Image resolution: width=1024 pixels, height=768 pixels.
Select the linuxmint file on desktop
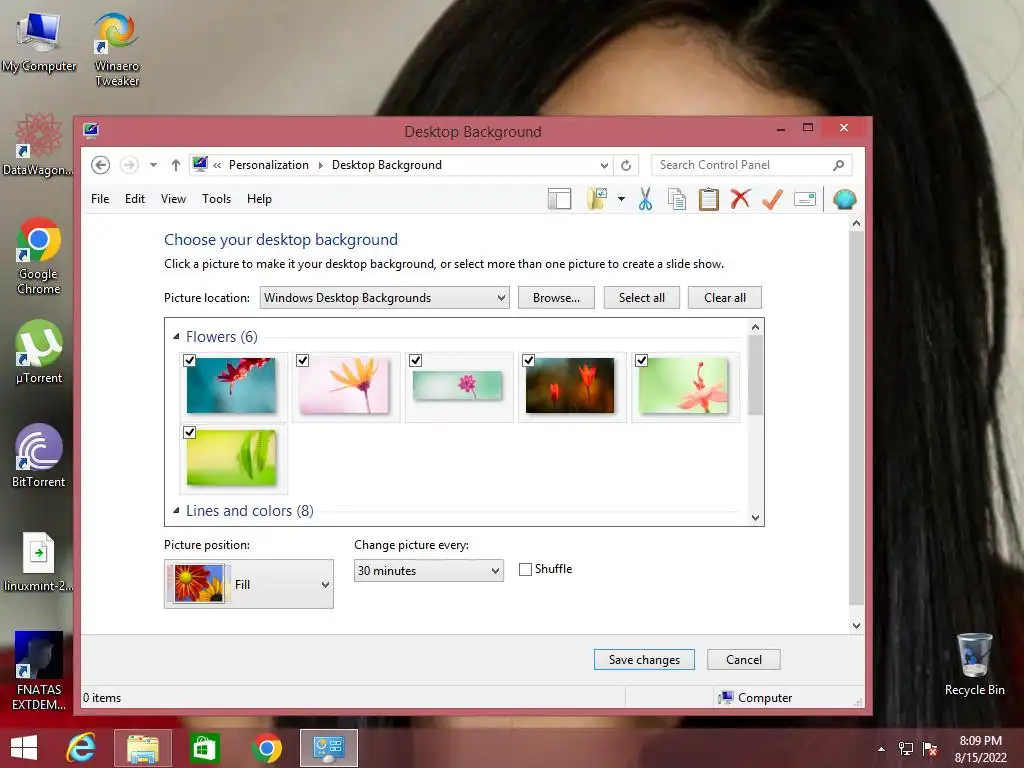[x=39, y=562]
